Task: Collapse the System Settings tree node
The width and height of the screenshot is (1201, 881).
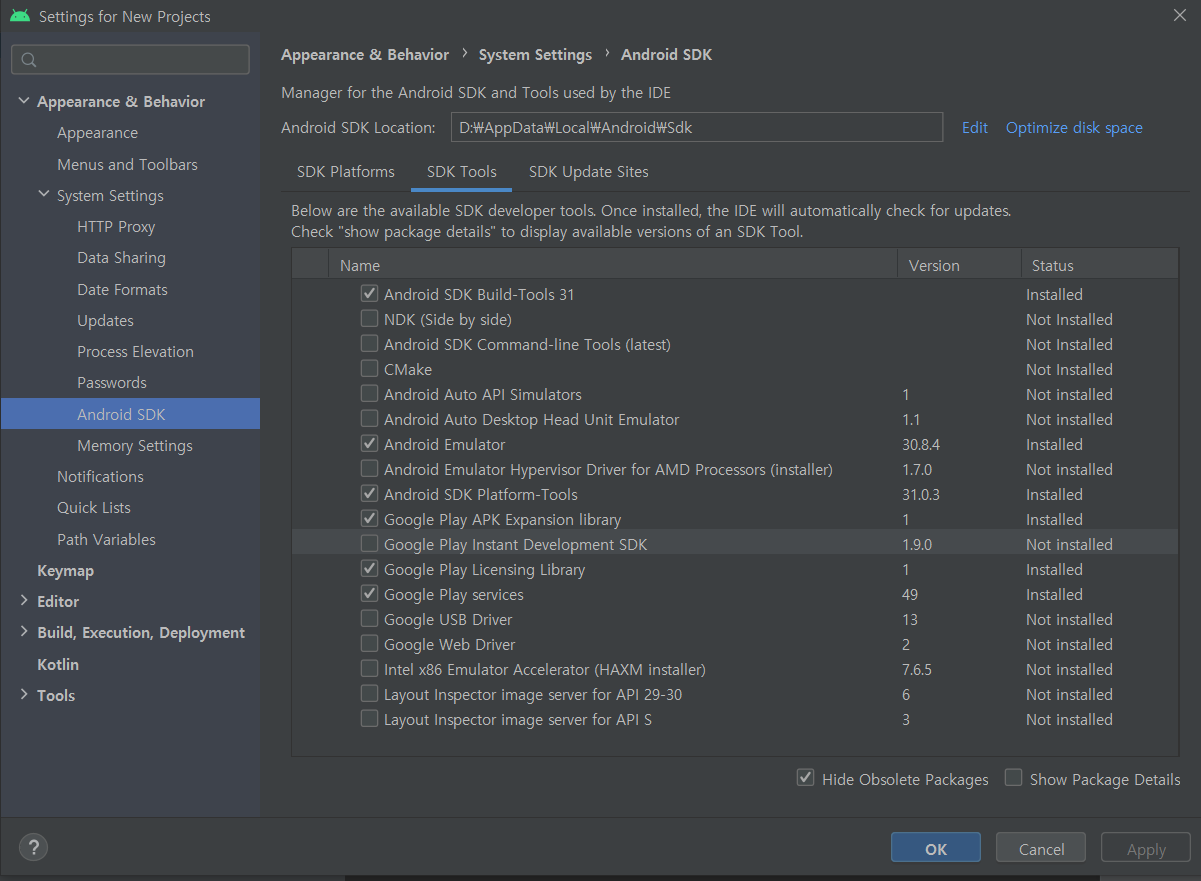Action: [44, 195]
